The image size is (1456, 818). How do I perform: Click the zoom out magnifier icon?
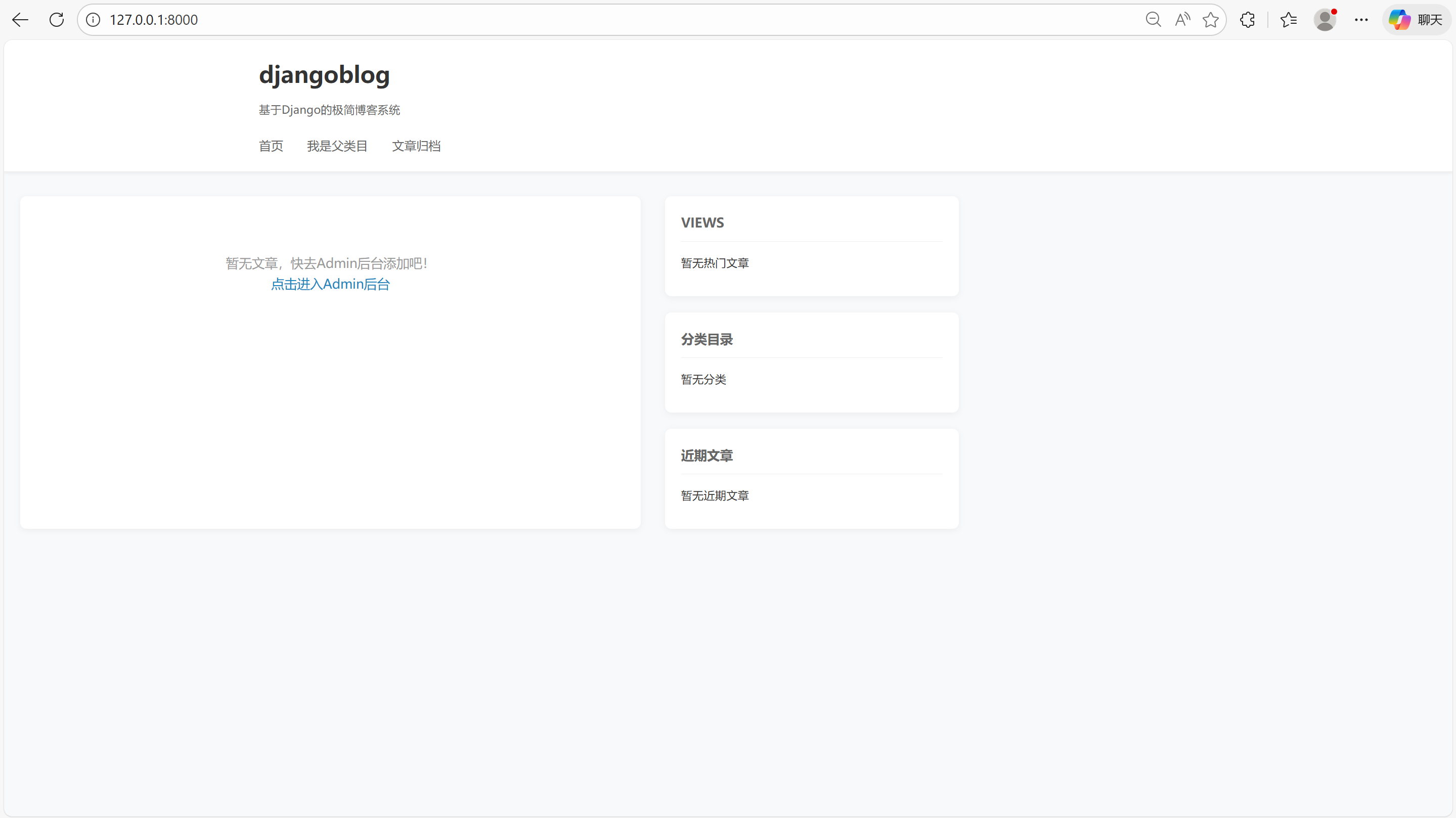tap(1153, 20)
